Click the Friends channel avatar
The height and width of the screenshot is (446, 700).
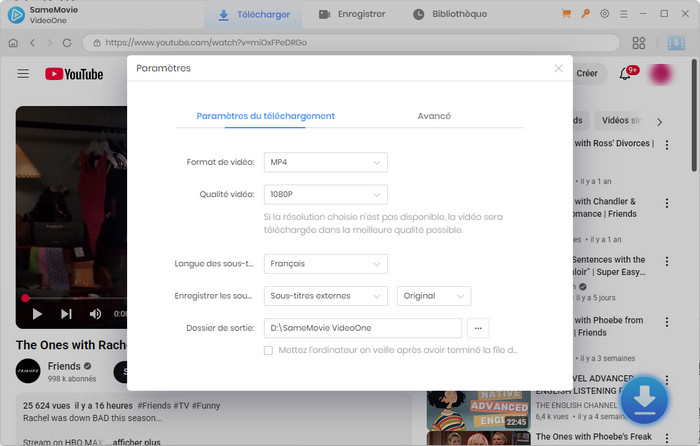28,371
